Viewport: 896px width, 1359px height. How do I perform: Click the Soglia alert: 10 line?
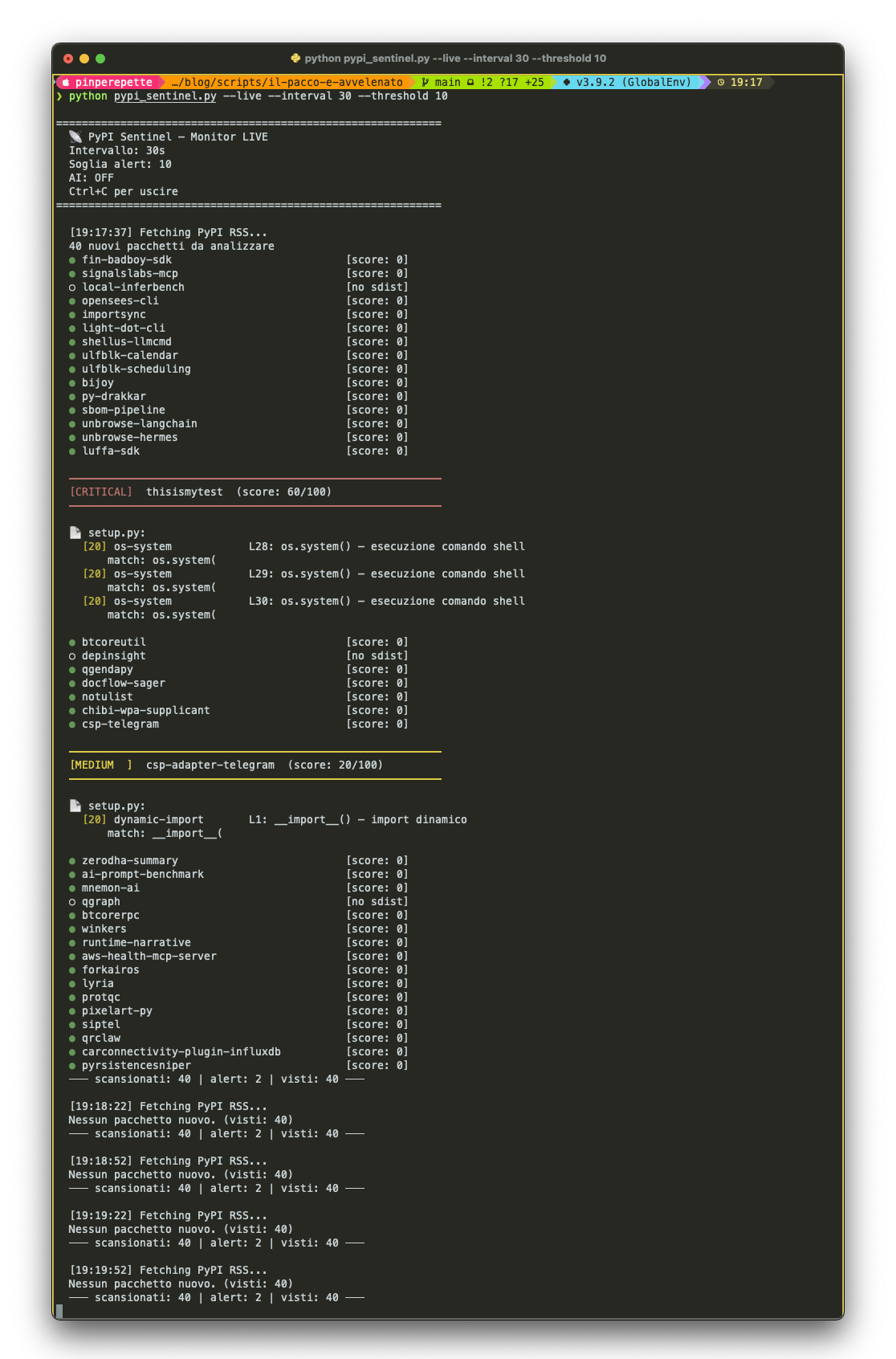pyautogui.click(x=120, y=164)
